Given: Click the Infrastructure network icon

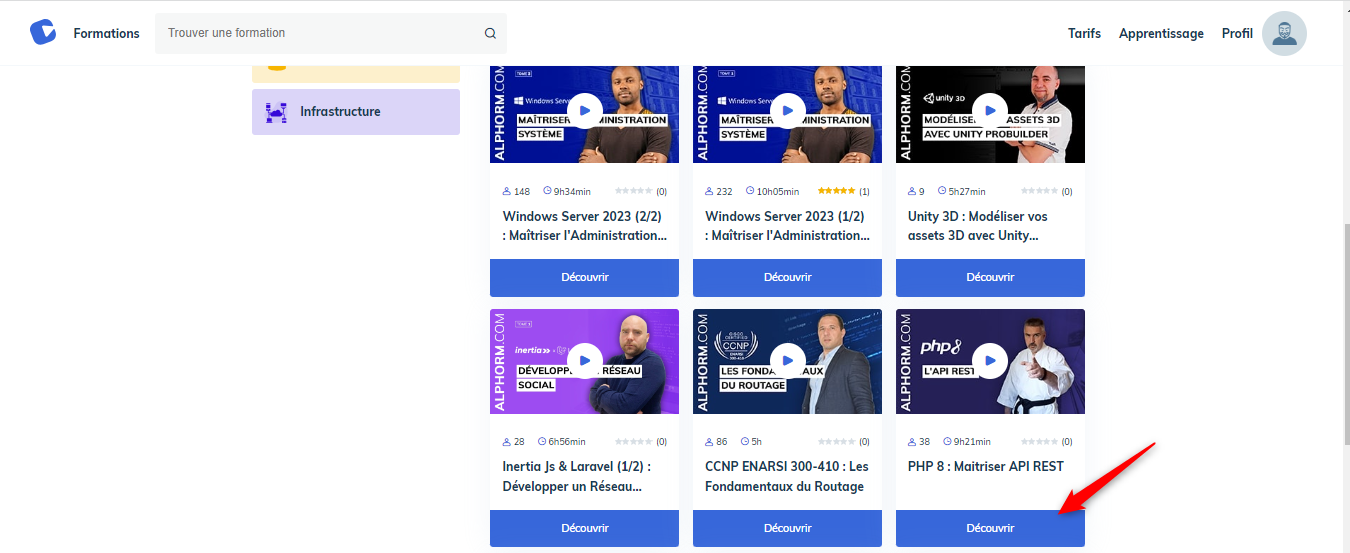Looking at the screenshot, I should click(x=276, y=112).
